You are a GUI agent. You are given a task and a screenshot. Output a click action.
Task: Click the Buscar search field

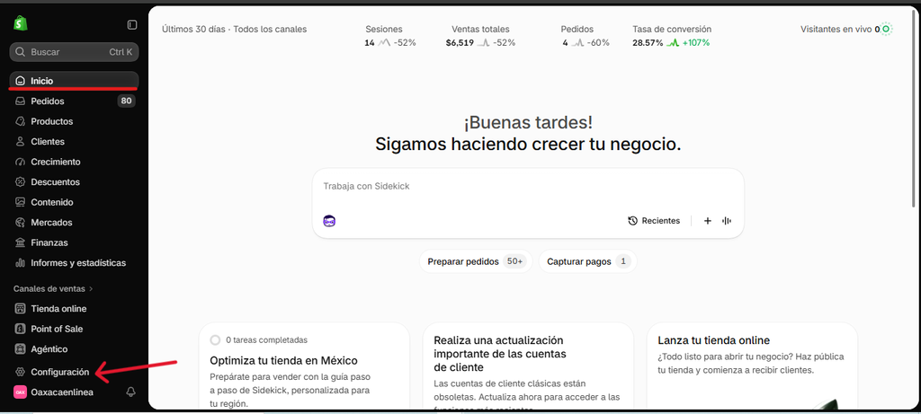(x=74, y=52)
